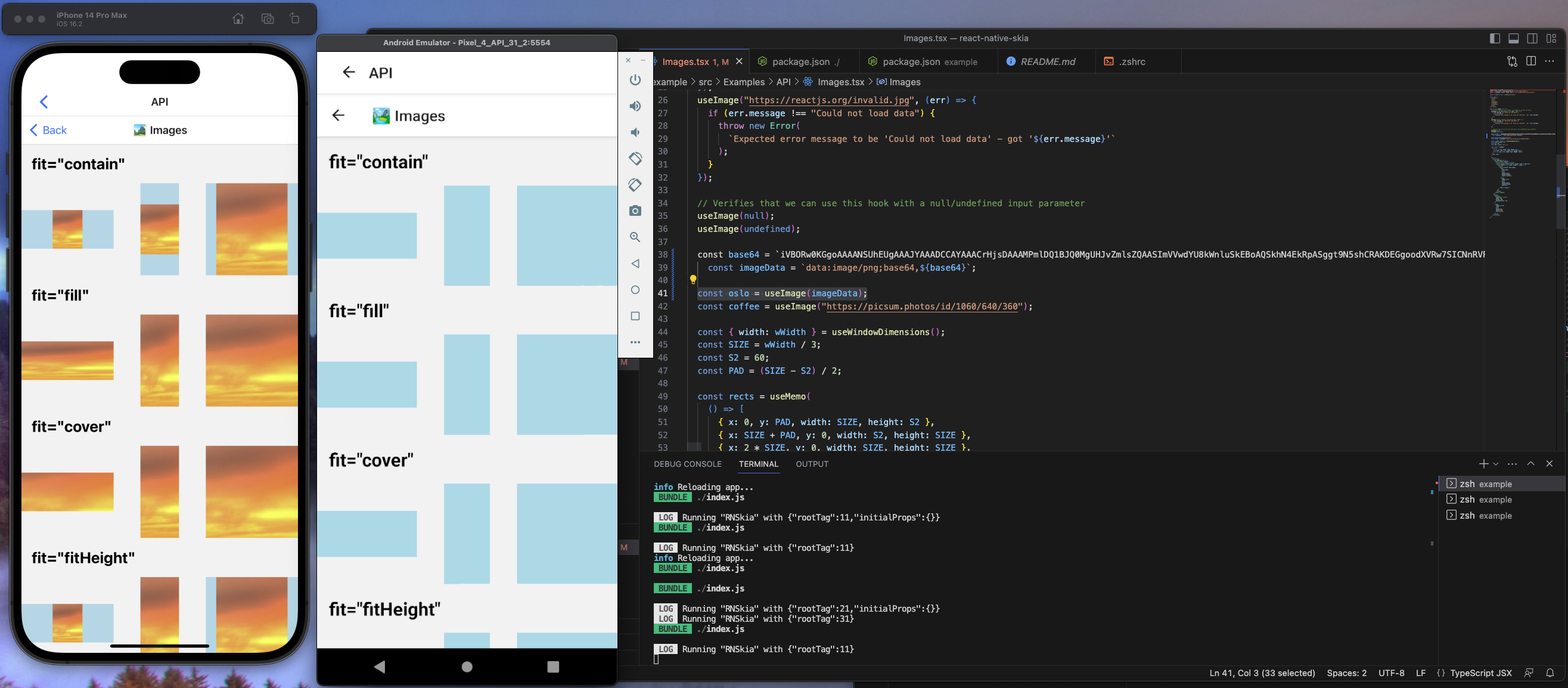1568x688 pixels.
Task: Toggle the VS Code panel layout visibility
Action: tap(1514, 38)
